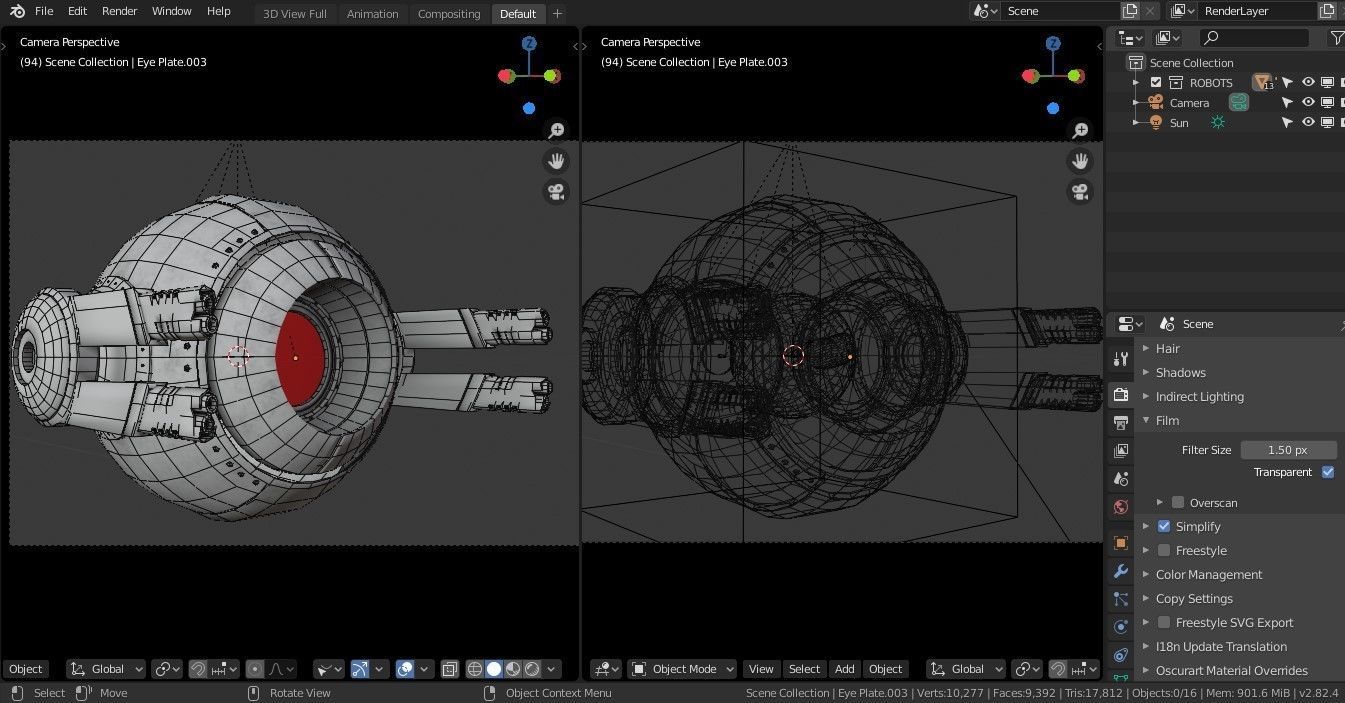Toggle camera view gizmo in left viewport

(556, 191)
